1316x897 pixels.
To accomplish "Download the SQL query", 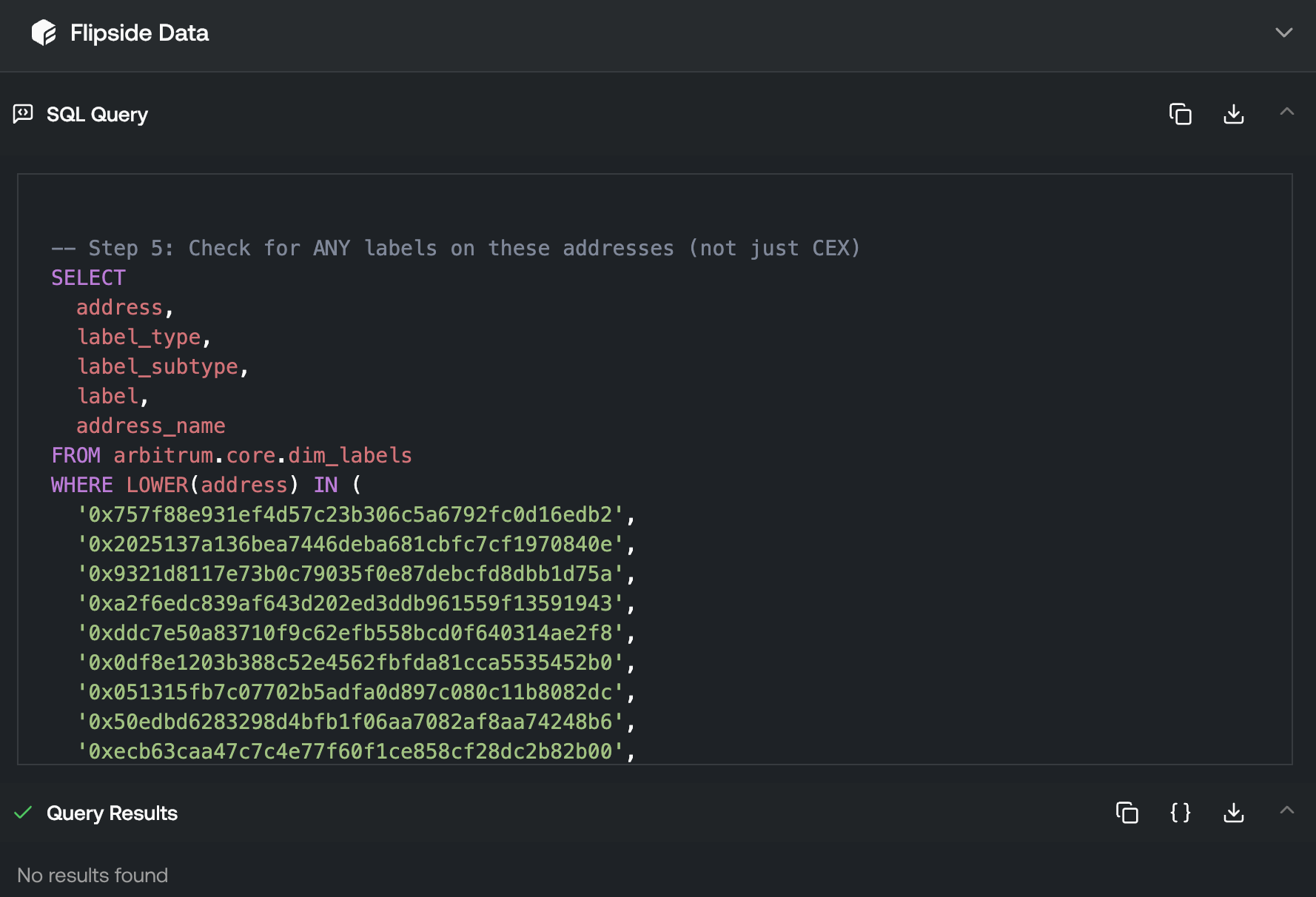I will [1234, 114].
